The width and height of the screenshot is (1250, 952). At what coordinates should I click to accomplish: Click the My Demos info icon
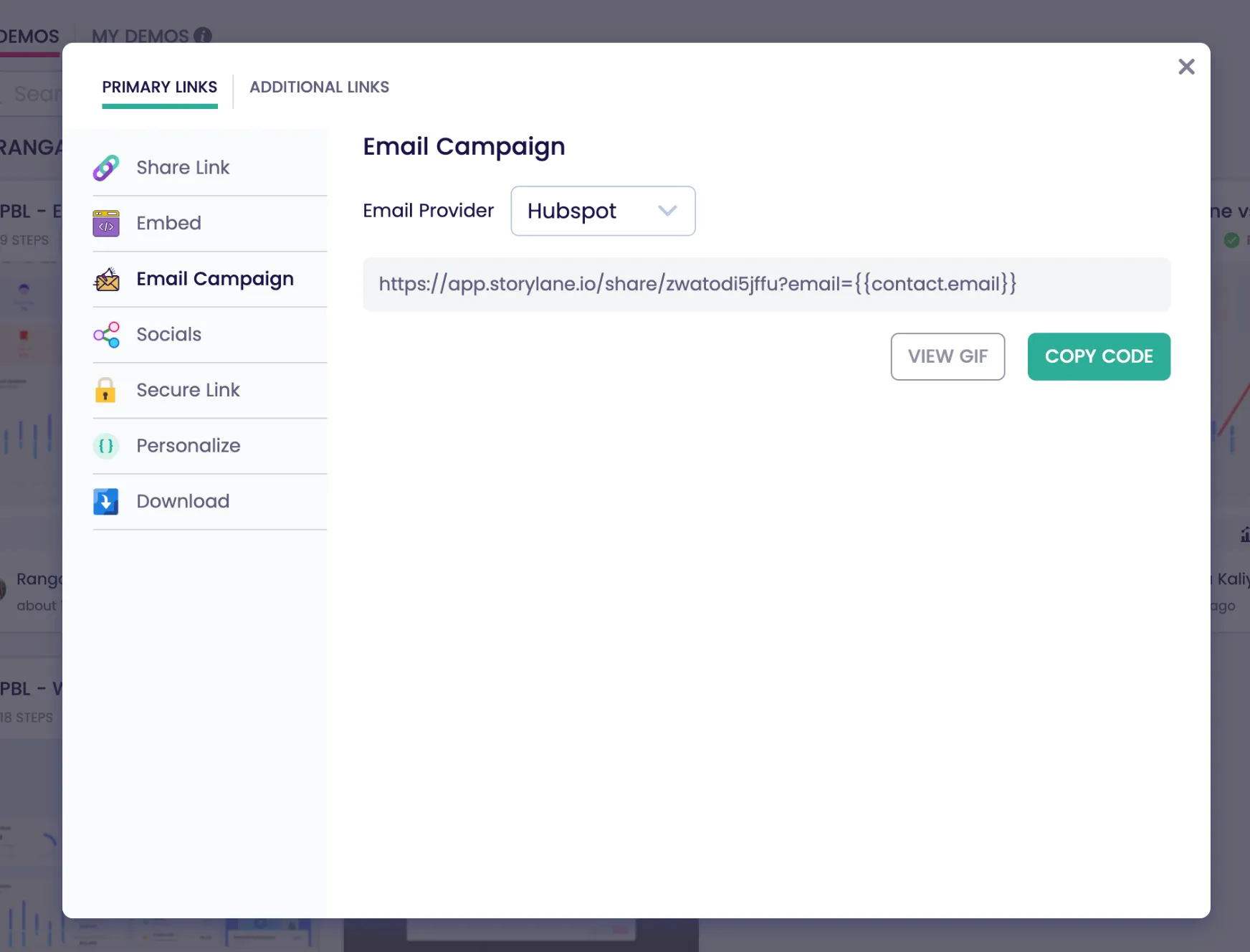(203, 35)
